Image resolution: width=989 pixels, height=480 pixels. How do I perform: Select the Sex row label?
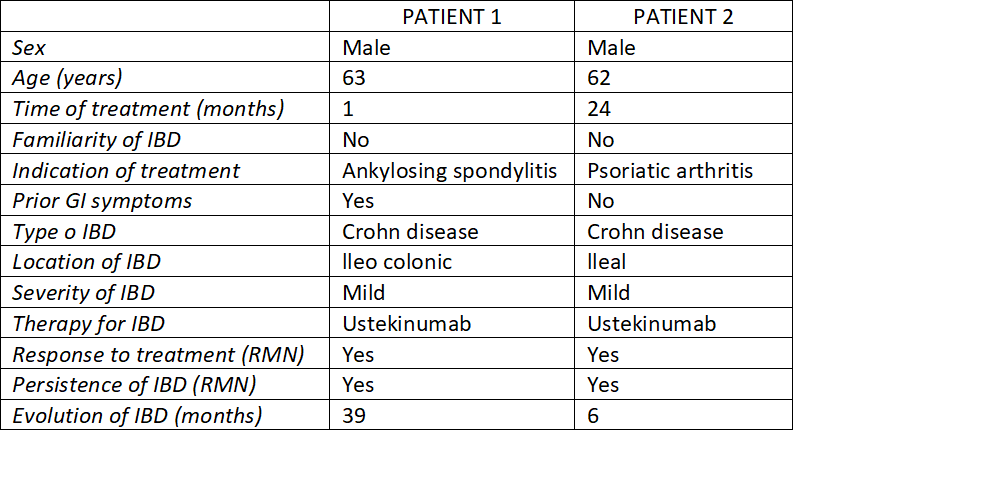[x=29, y=48]
